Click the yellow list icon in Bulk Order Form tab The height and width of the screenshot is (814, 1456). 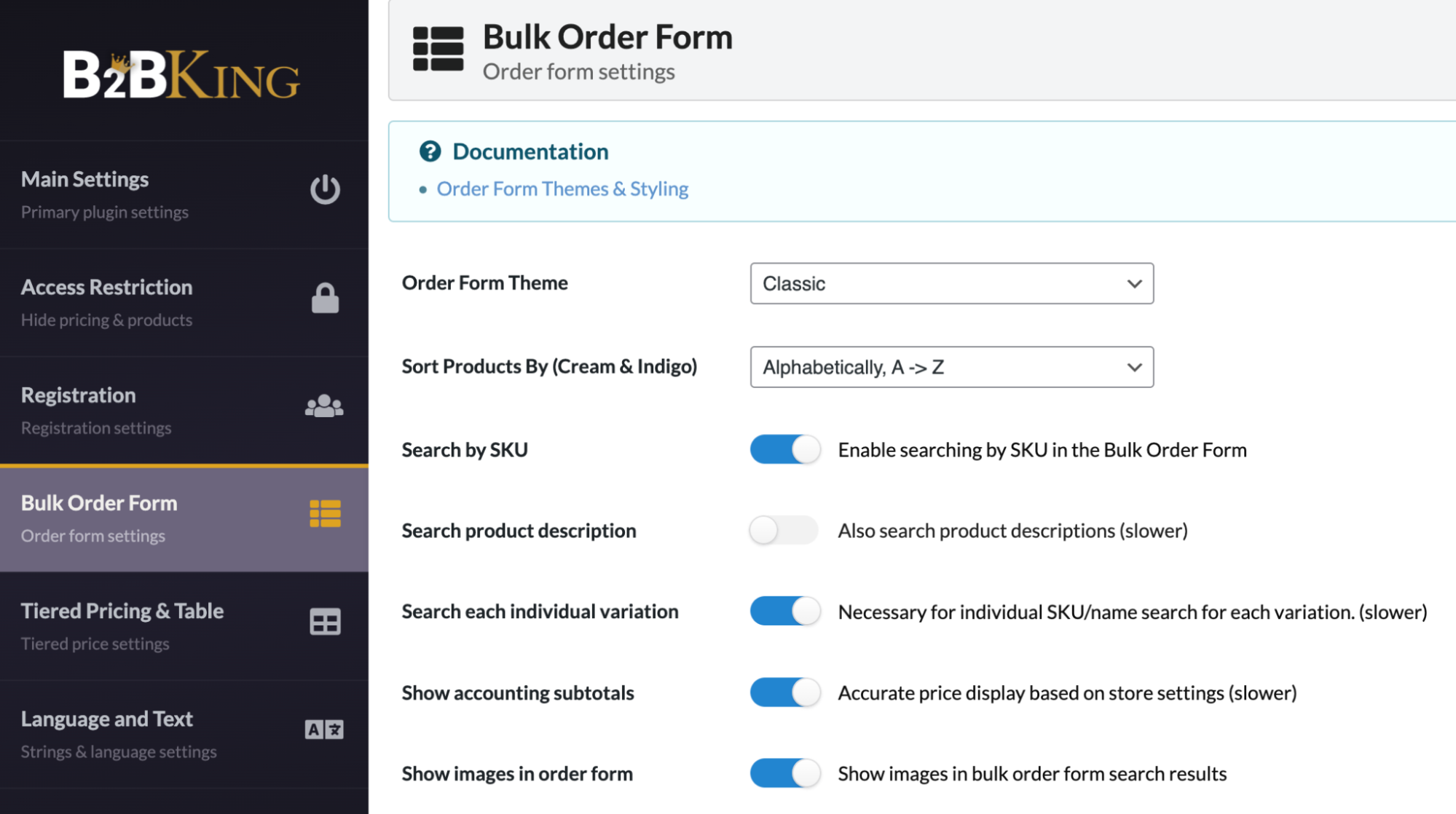click(325, 513)
